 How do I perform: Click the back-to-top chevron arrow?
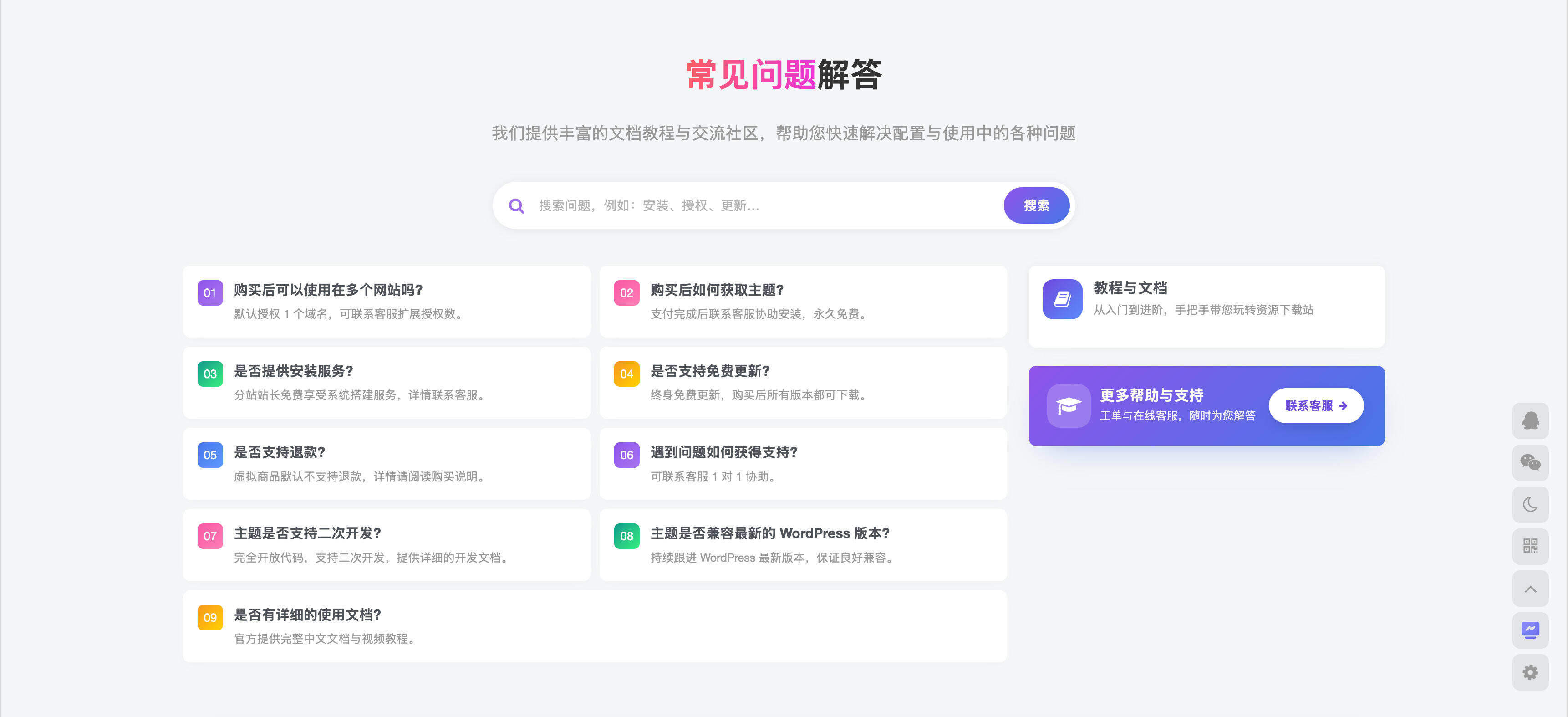tap(1530, 589)
